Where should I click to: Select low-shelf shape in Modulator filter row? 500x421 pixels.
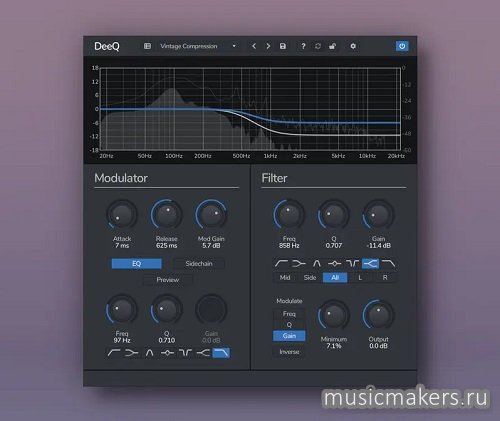pyautogui.click(x=131, y=353)
